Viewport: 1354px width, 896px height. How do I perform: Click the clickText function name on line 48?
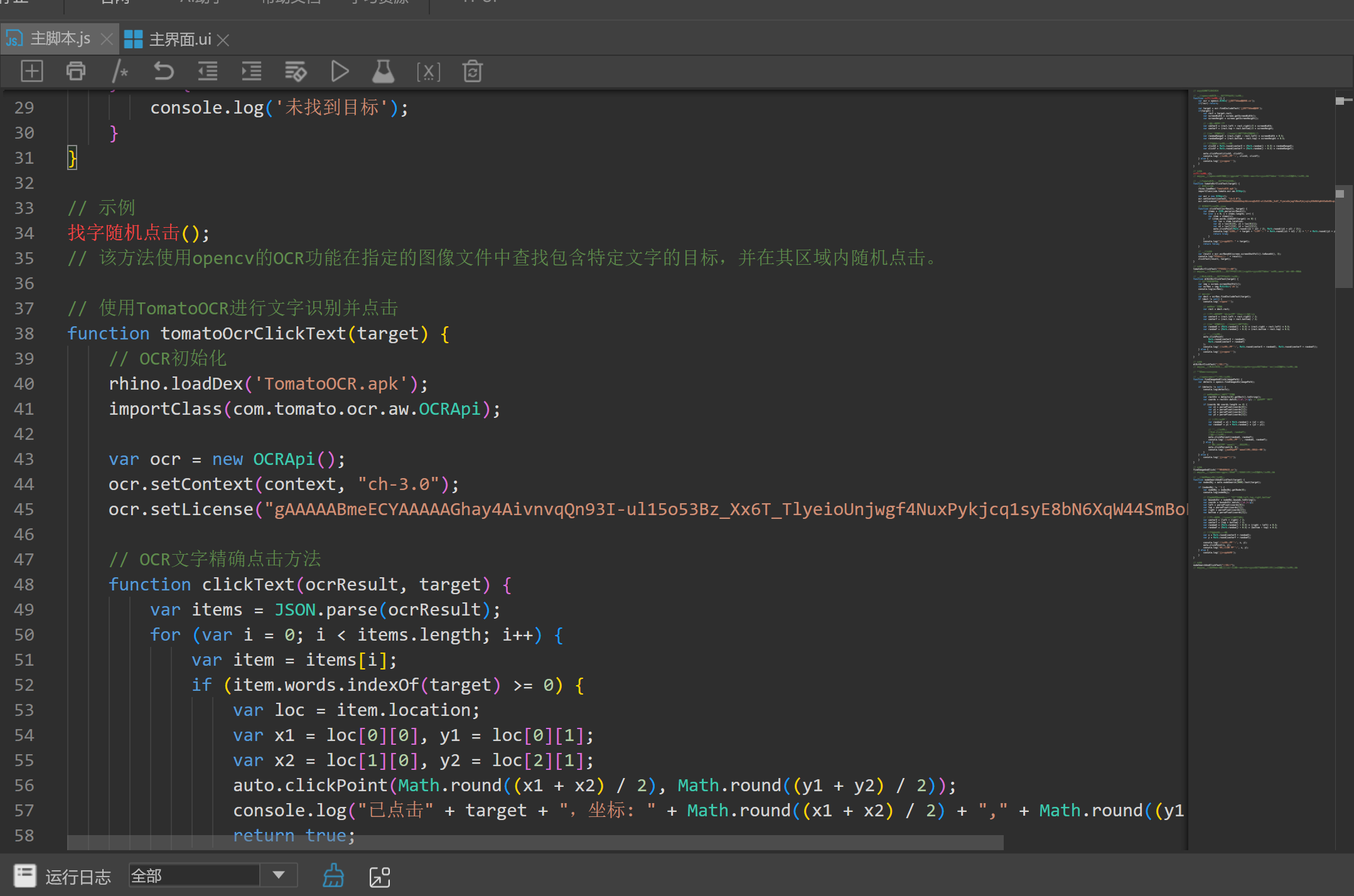tap(248, 584)
